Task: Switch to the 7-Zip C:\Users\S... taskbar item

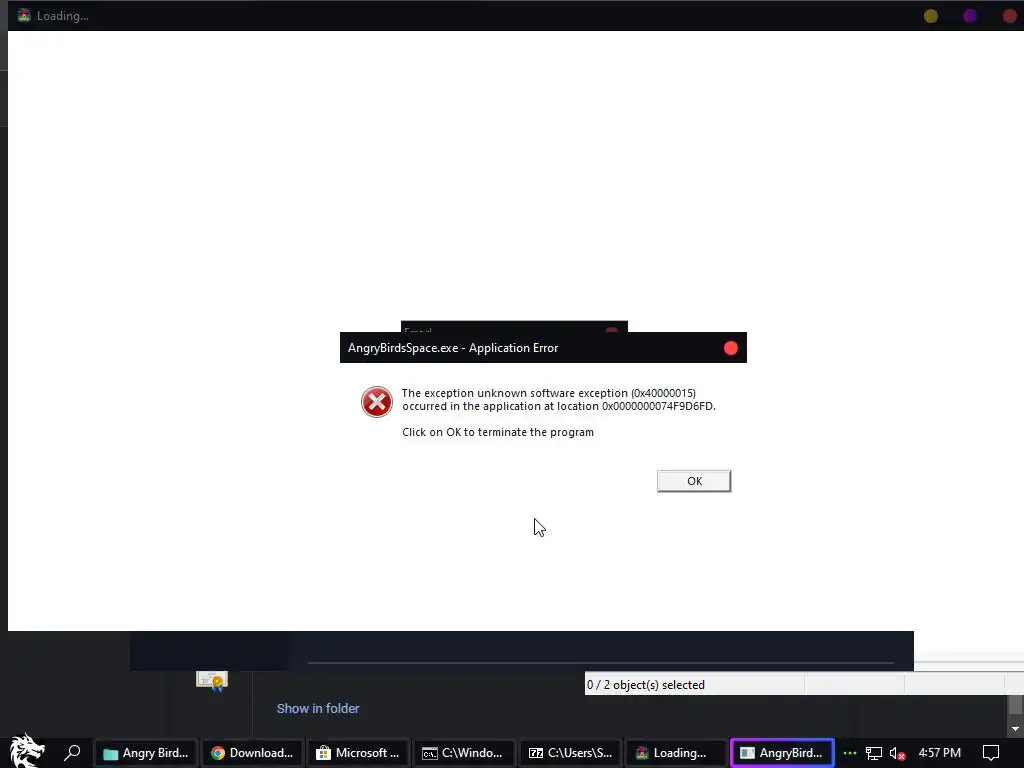Action: 570,753
